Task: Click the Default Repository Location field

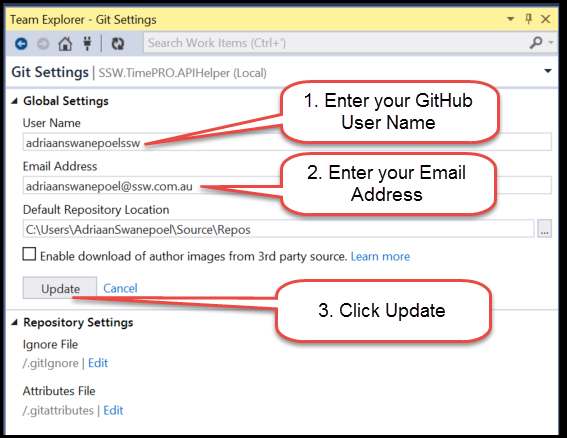Action: [x=278, y=229]
